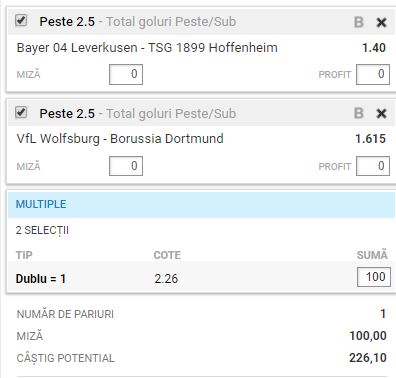396x378 pixels.
Task: Click the 1.615 odds value
Action: click(x=370, y=139)
